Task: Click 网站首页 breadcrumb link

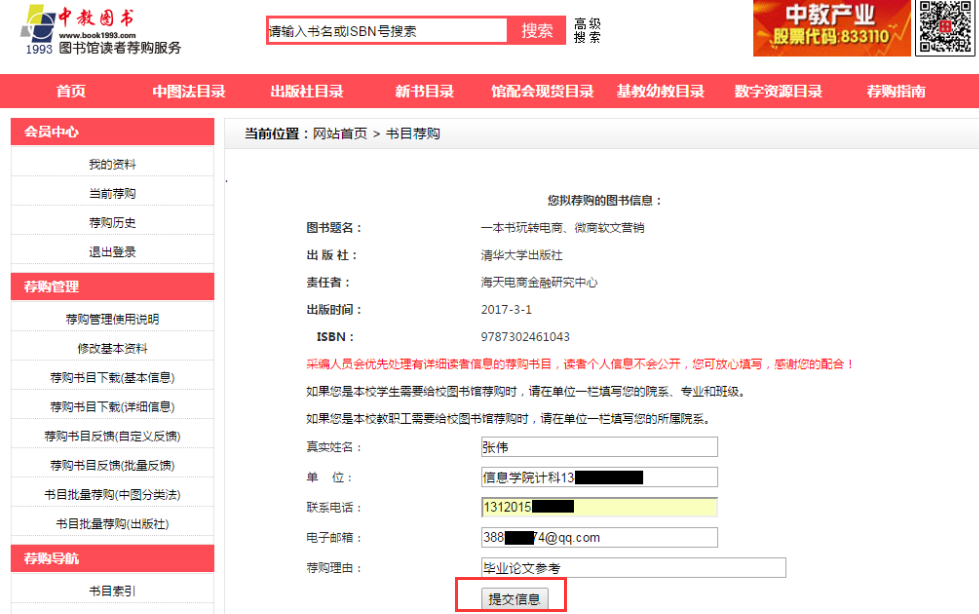Action: click(340, 133)
